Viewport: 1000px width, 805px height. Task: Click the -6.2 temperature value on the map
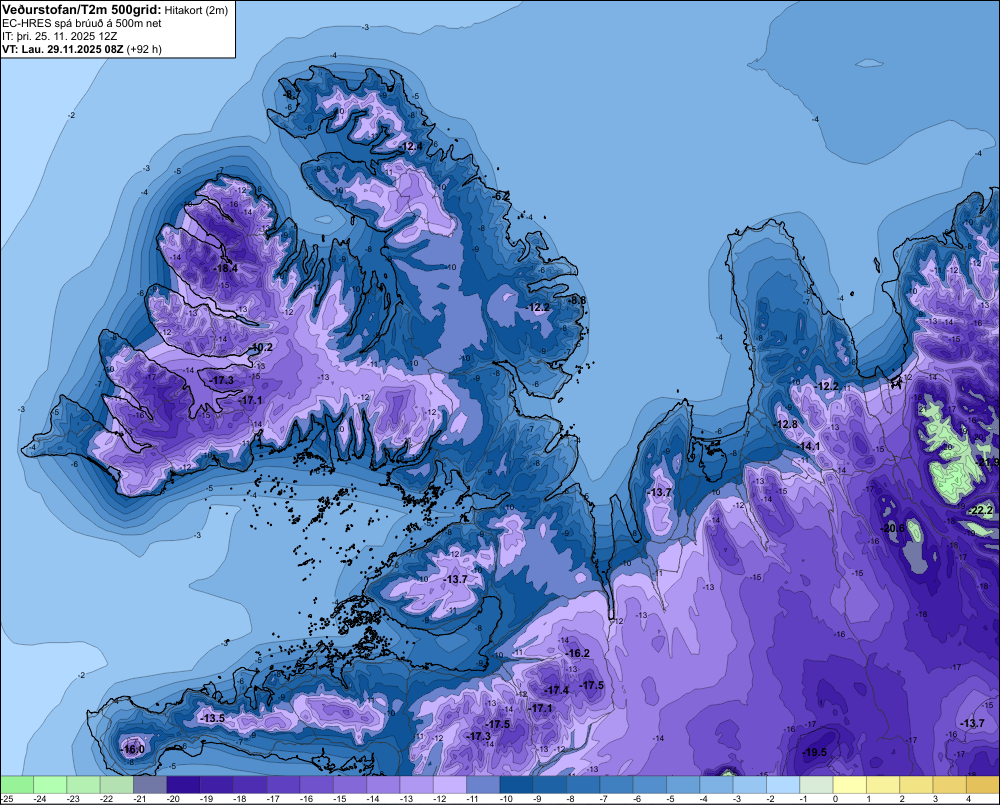click(x=502, y=196)
